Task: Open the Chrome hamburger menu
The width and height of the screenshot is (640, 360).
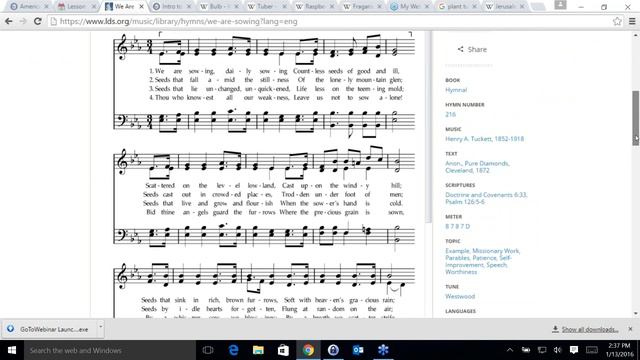Action: [632, 21]
